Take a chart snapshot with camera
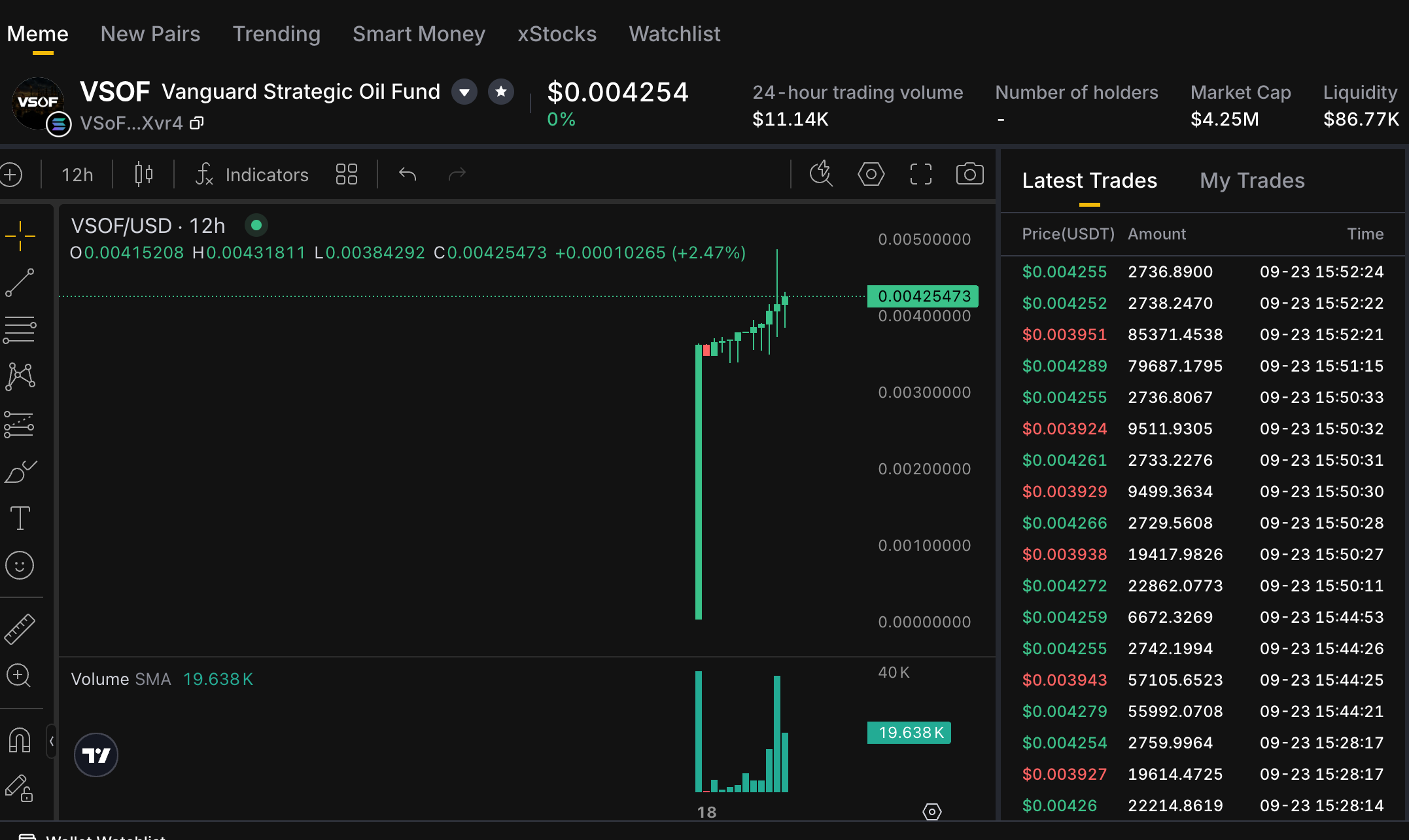The image size is (1409, 840). point(970,175)
